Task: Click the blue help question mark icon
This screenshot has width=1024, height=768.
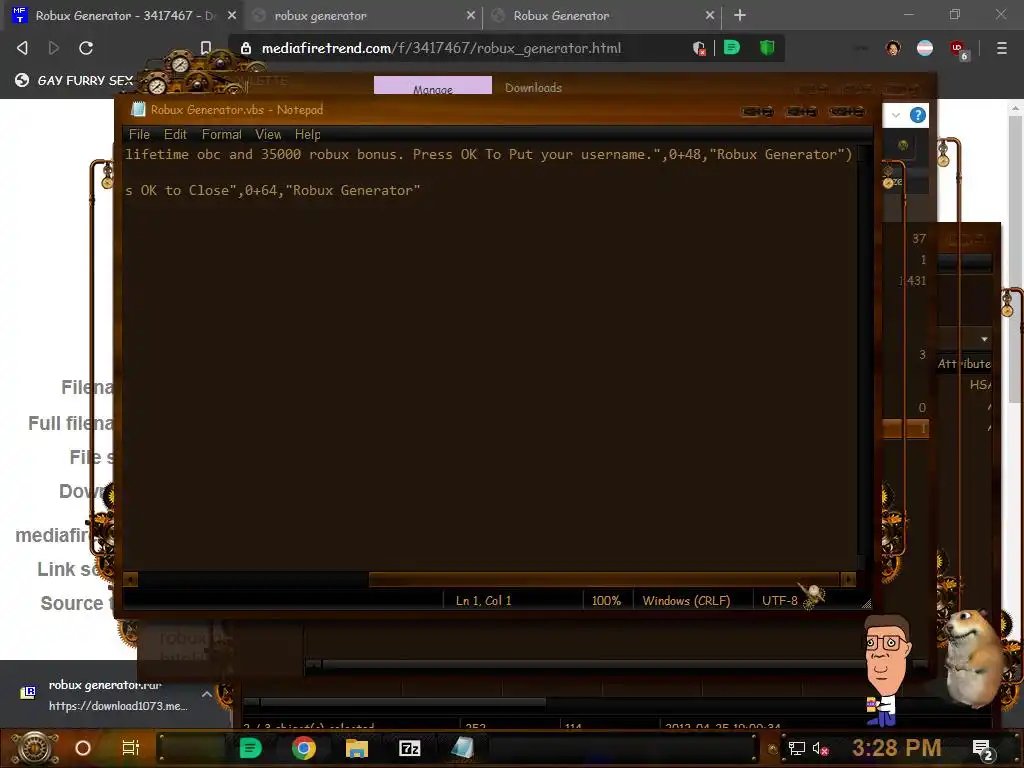Action: pos(918,116)
